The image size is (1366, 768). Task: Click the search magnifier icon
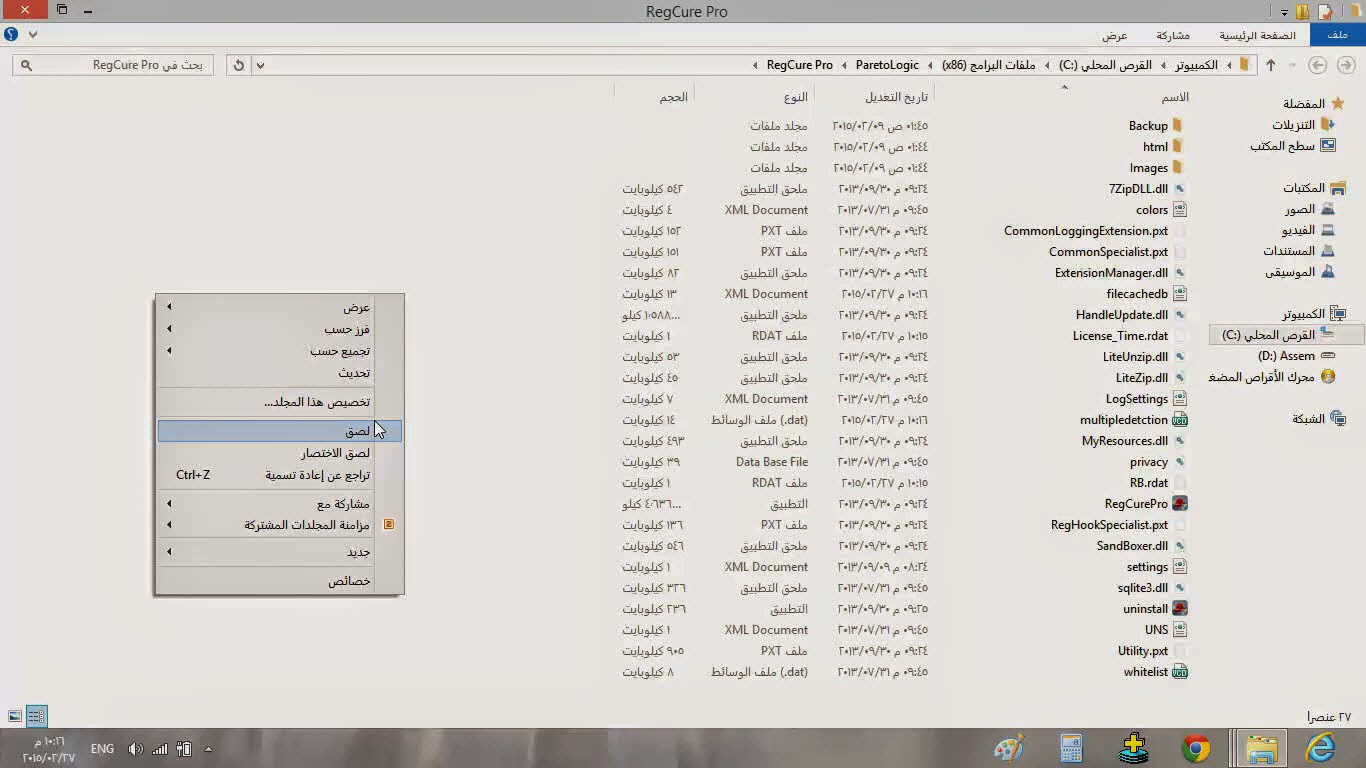(26, 65)
